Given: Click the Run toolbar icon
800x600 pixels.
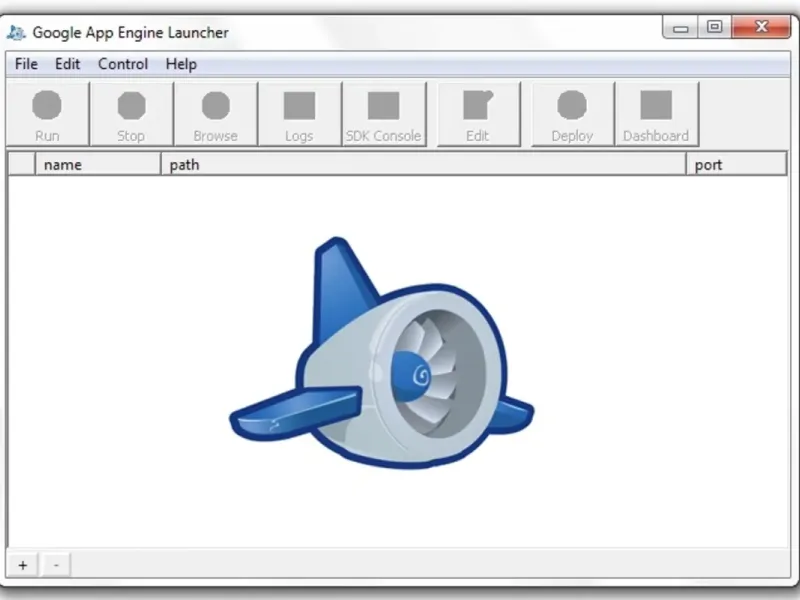Looking at the screenshot, I should [x=47, y=114].
